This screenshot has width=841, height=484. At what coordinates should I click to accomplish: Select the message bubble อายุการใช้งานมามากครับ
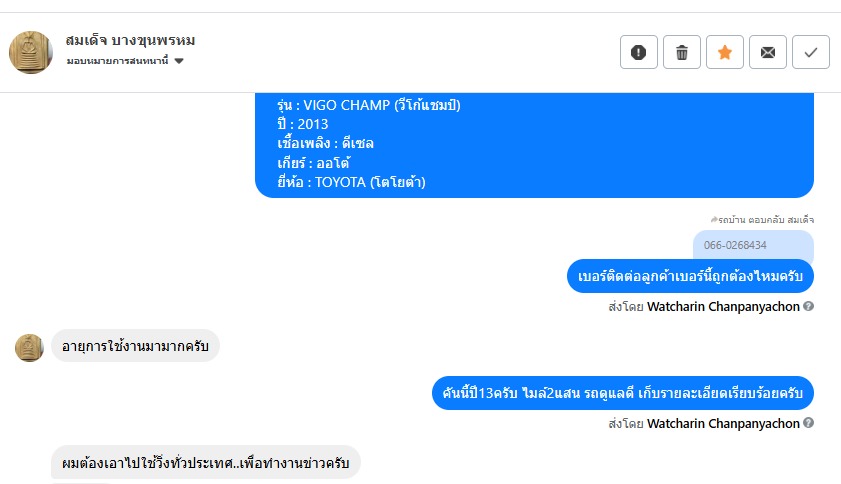coord(135,346)
